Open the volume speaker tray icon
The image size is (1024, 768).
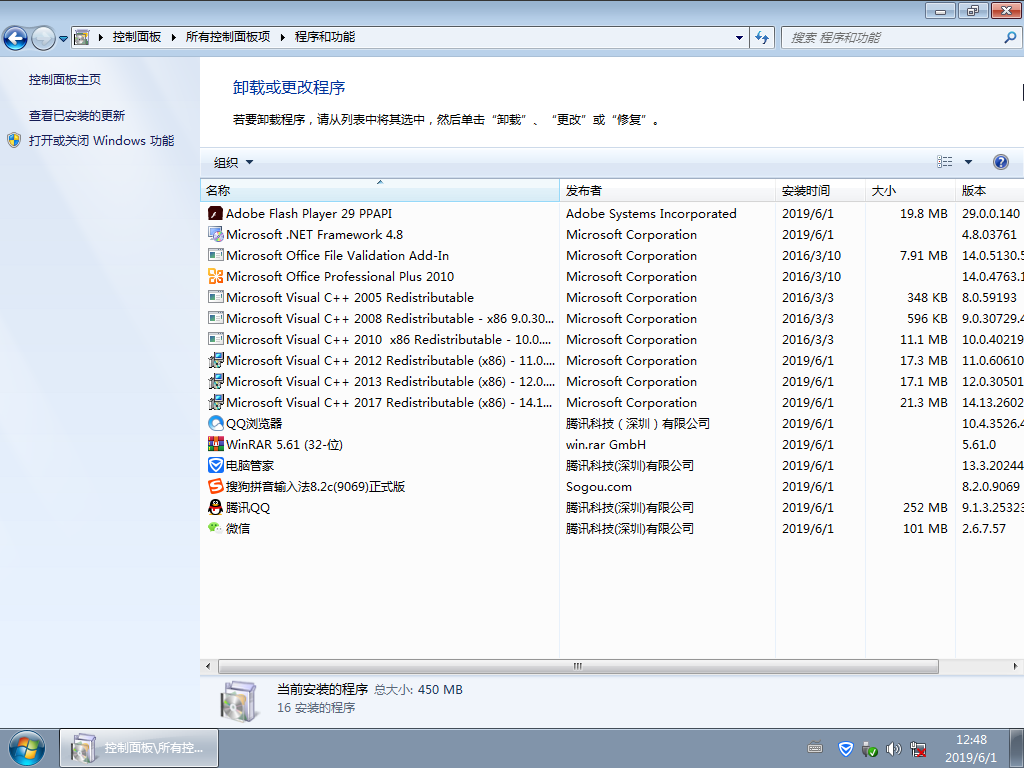click(893, 749)
